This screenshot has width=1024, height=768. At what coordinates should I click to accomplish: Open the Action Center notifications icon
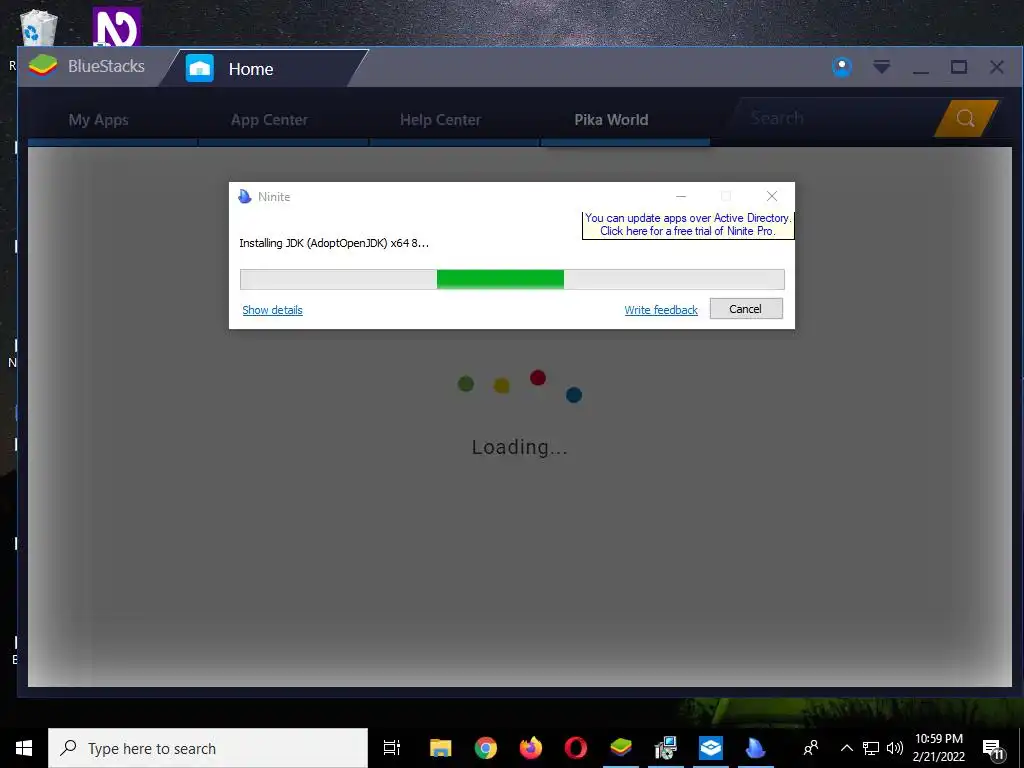click(x=993, y=749)
